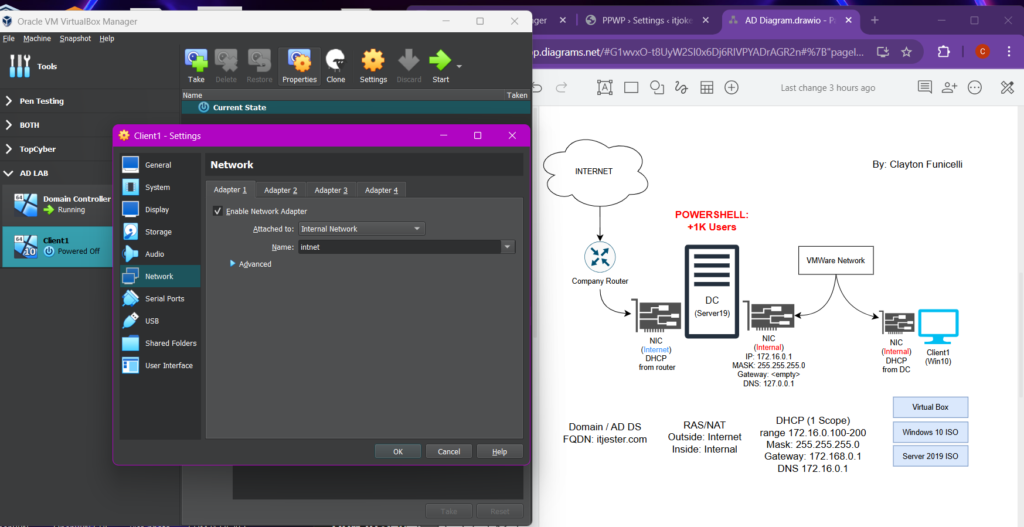Click the browser address bar URL
This screenshot has height=527, width=1024.
point(699,52)
